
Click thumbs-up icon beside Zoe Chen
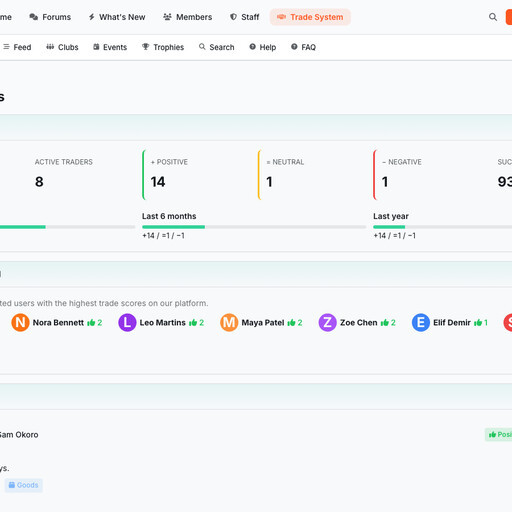point(385,323)
